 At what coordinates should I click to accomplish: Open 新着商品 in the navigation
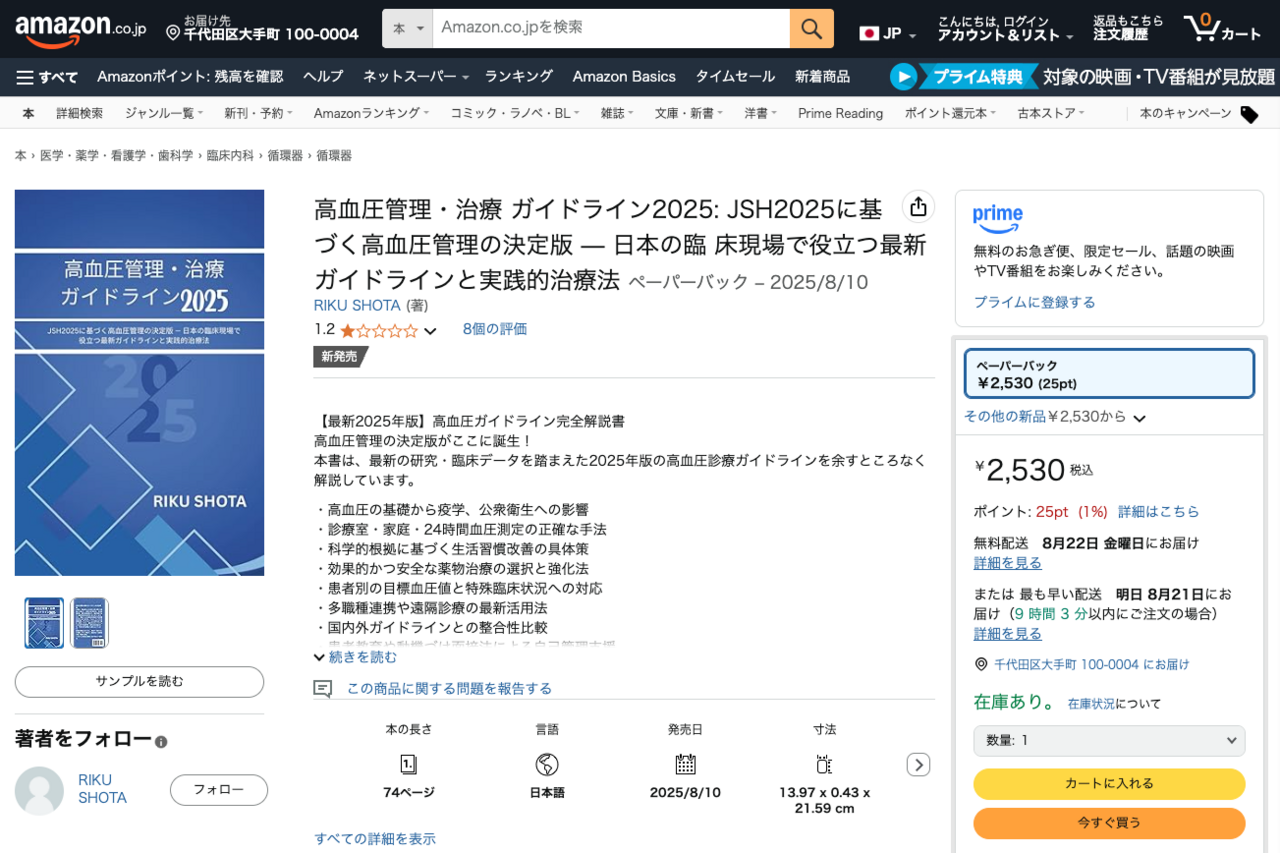coord(822,77)
